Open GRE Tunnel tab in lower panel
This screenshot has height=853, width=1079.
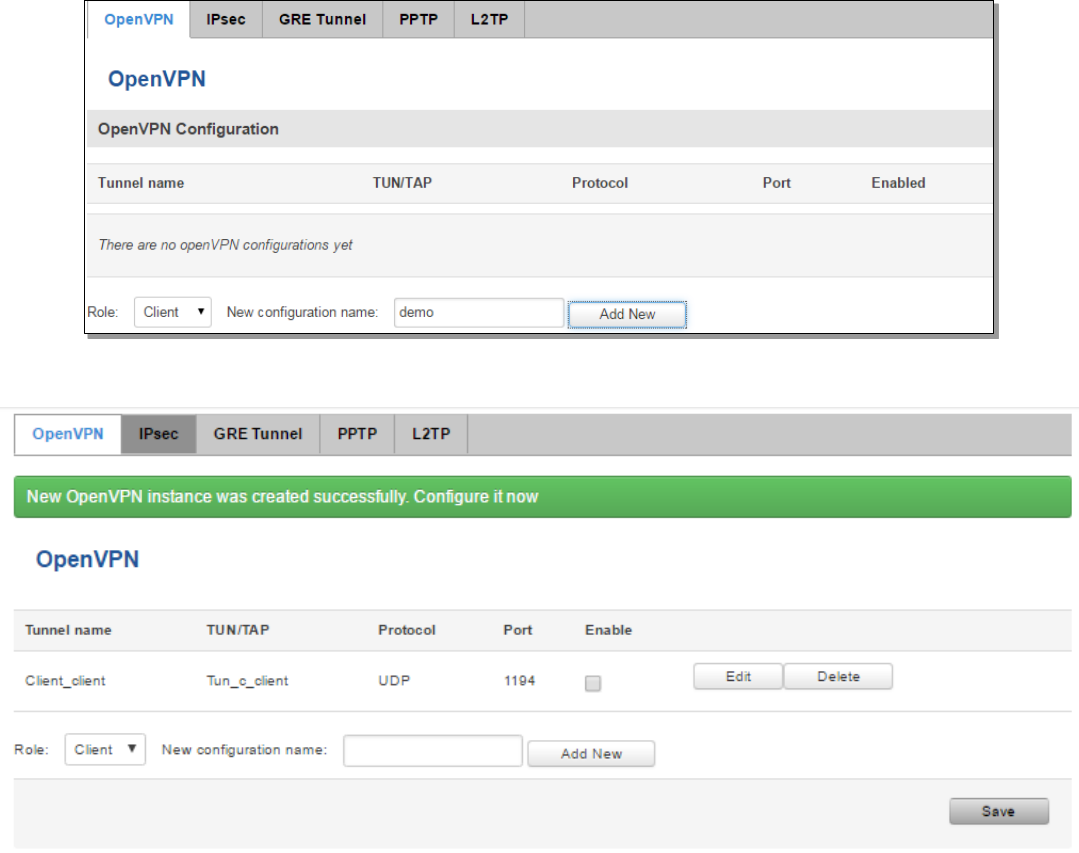pos(258,434)
